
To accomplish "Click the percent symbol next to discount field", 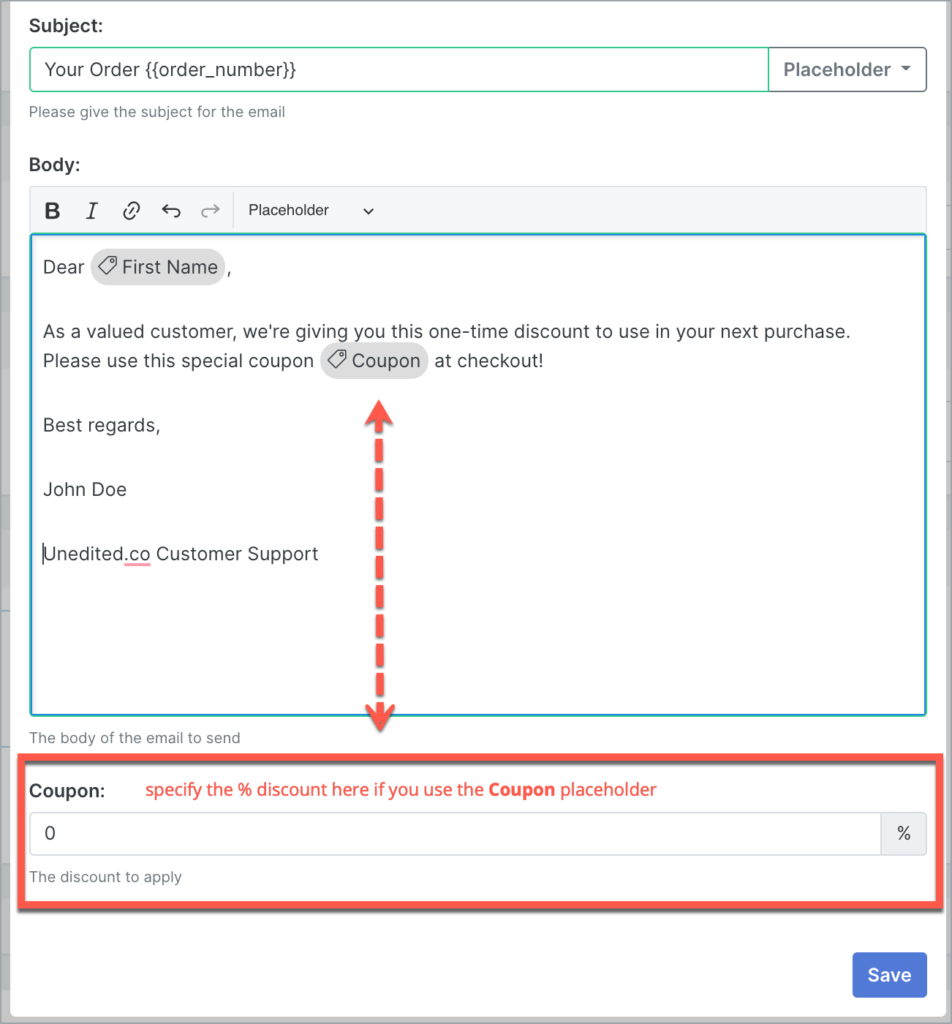I will click(x=904, y=833).
